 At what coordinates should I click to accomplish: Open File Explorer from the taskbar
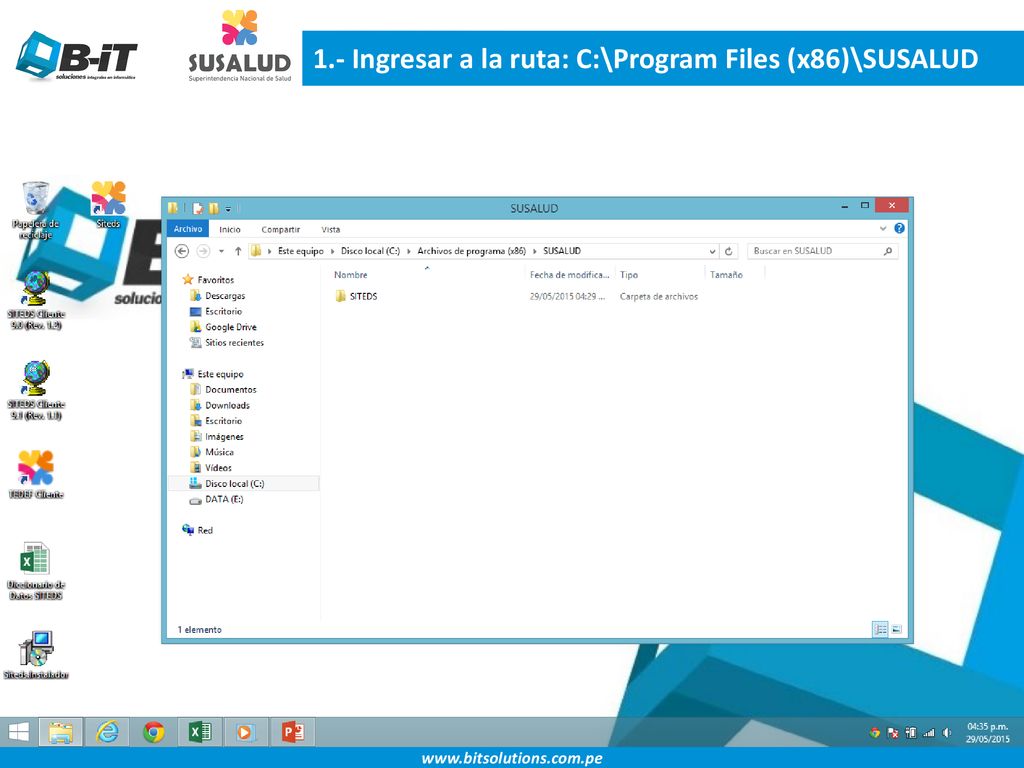[x=61, y=732]
